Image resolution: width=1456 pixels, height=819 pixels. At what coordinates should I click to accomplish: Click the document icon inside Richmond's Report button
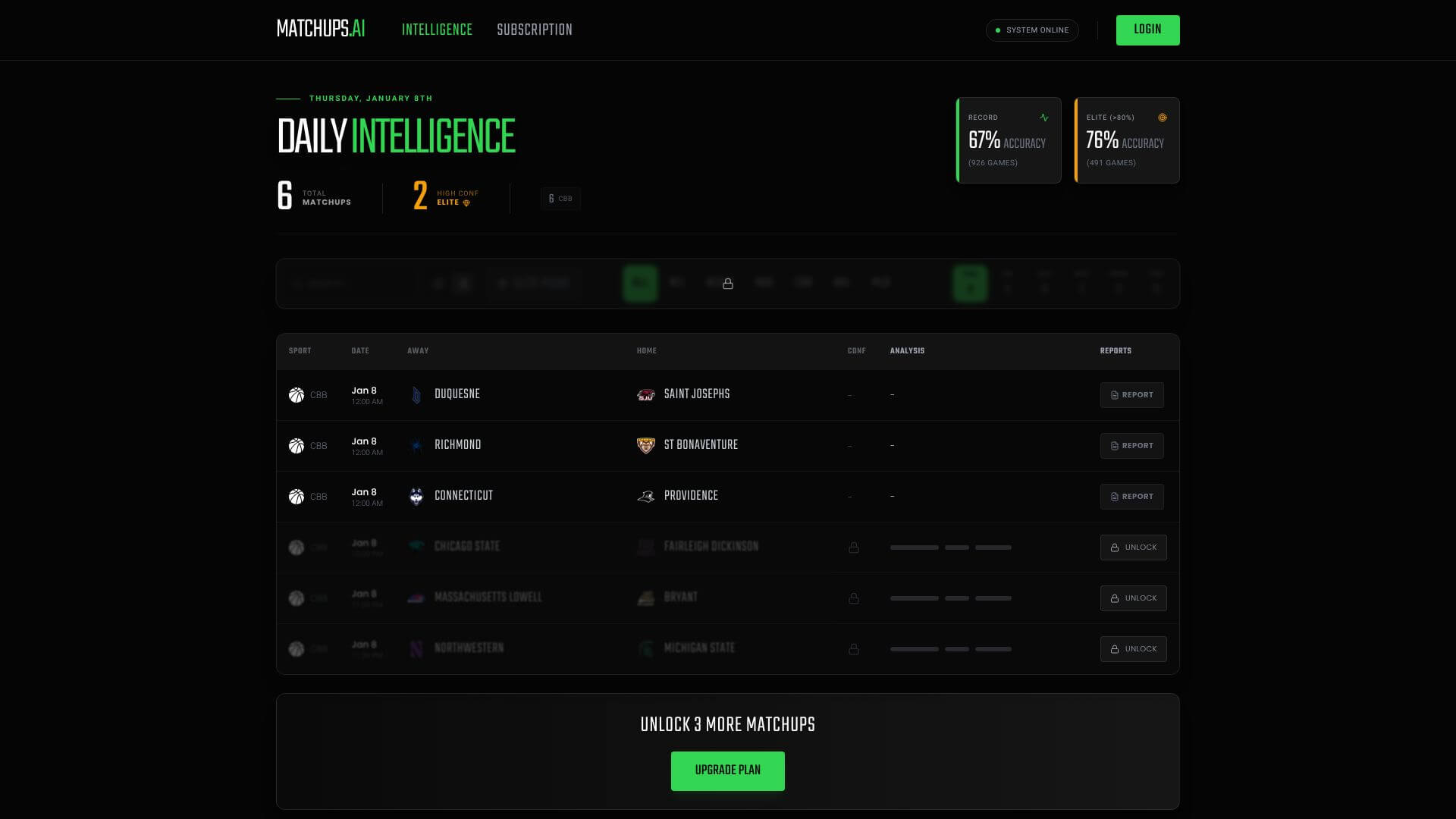(1115, 446)
